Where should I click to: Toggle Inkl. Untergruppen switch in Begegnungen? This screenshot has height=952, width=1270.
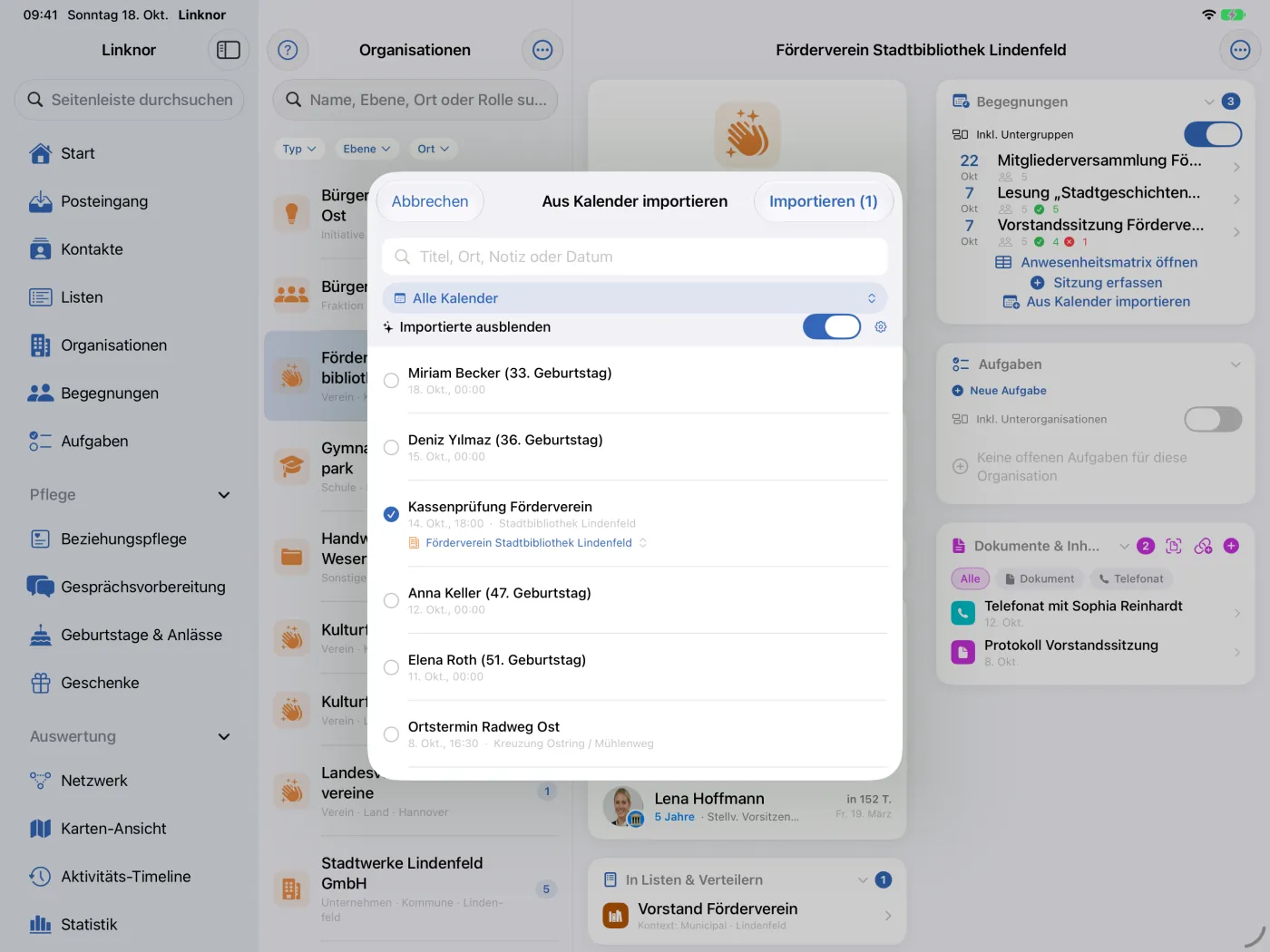[x=1213, y=134]
